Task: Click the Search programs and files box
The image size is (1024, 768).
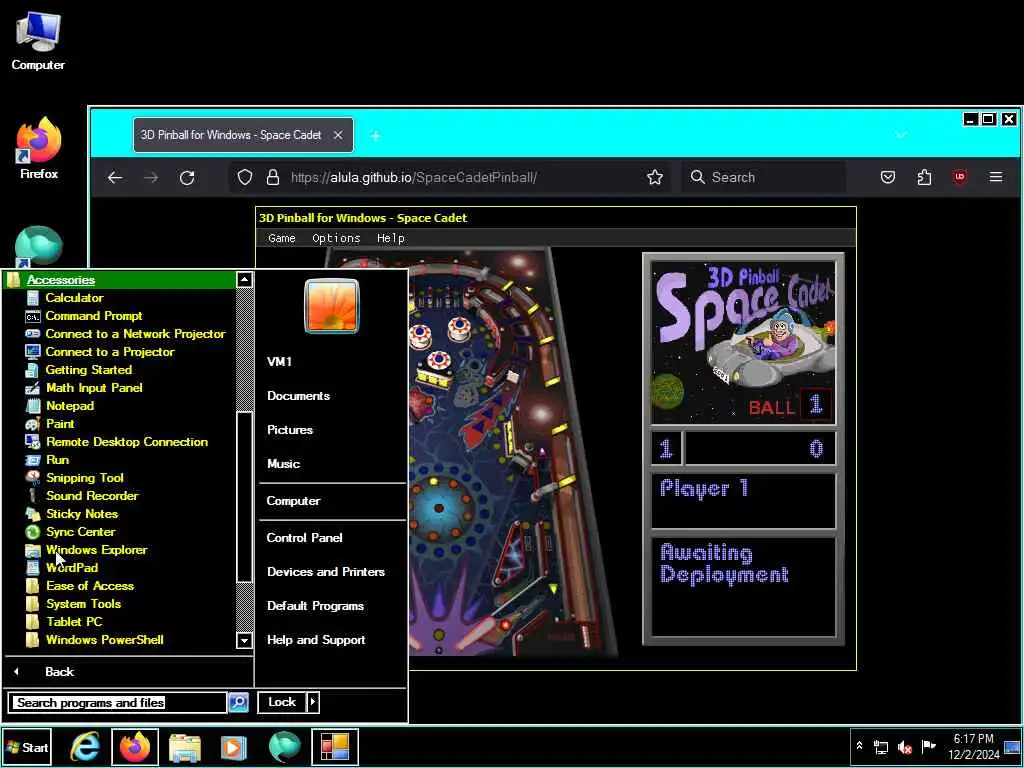Action: tap(118, 703)
